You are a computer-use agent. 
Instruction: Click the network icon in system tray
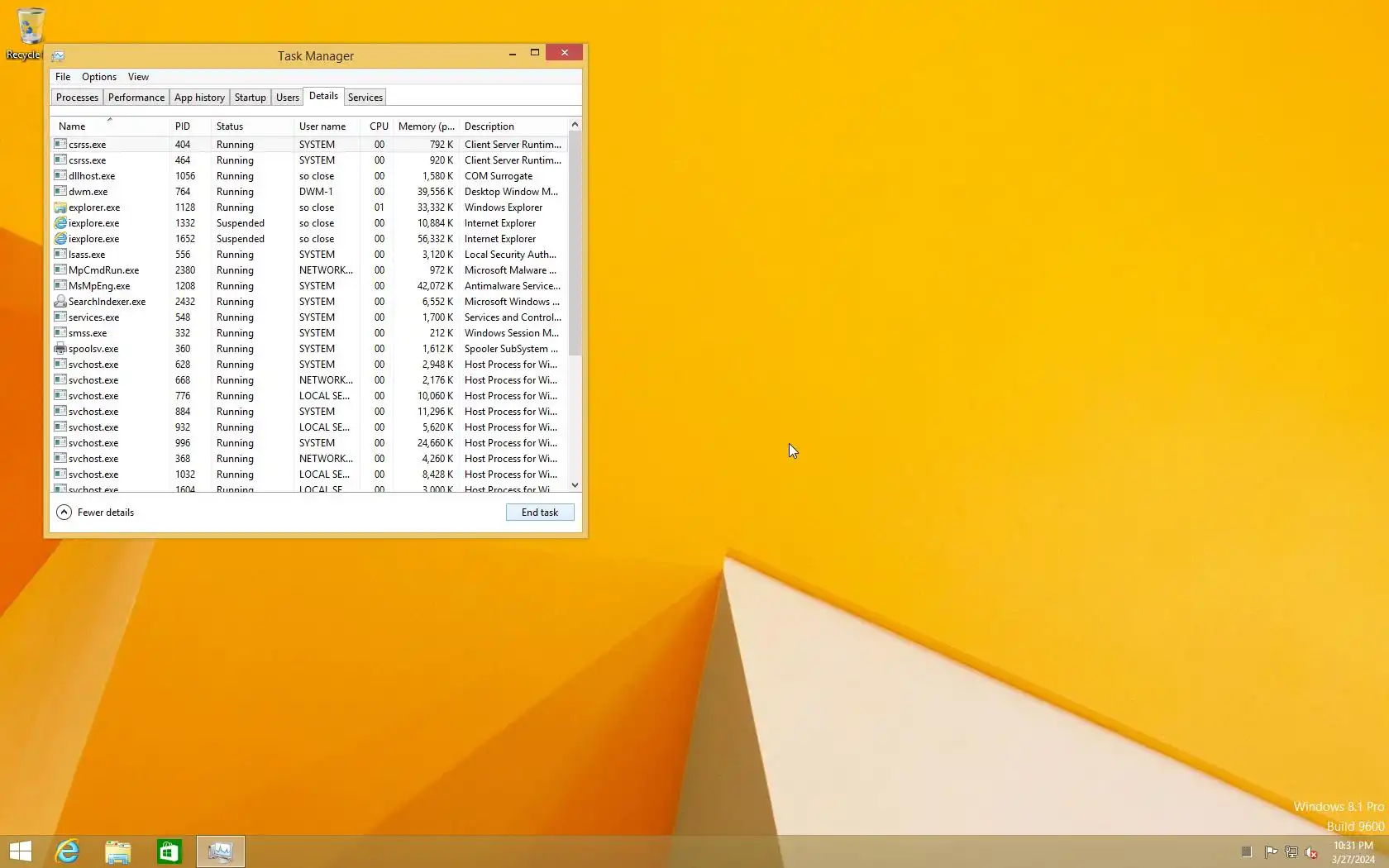1291,851
